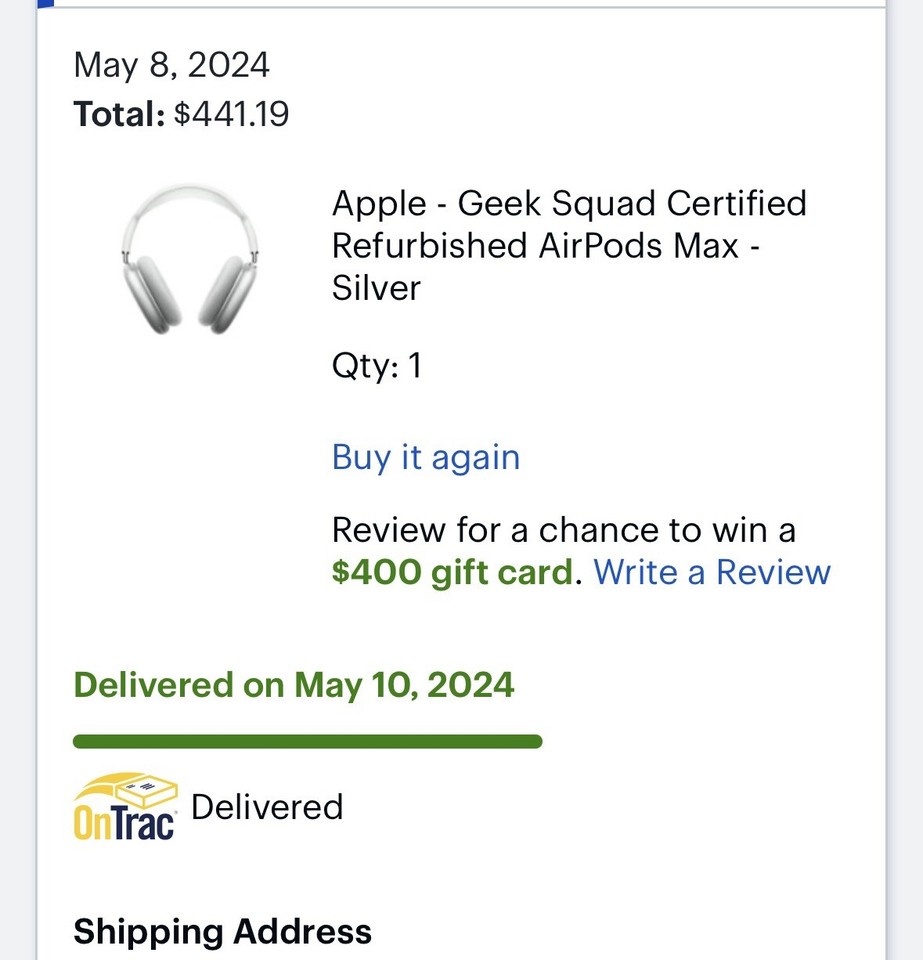This screenshot has width=923, height=960.
Task: Click the product title AirPods Max - Silver
Action: point(570,245)
